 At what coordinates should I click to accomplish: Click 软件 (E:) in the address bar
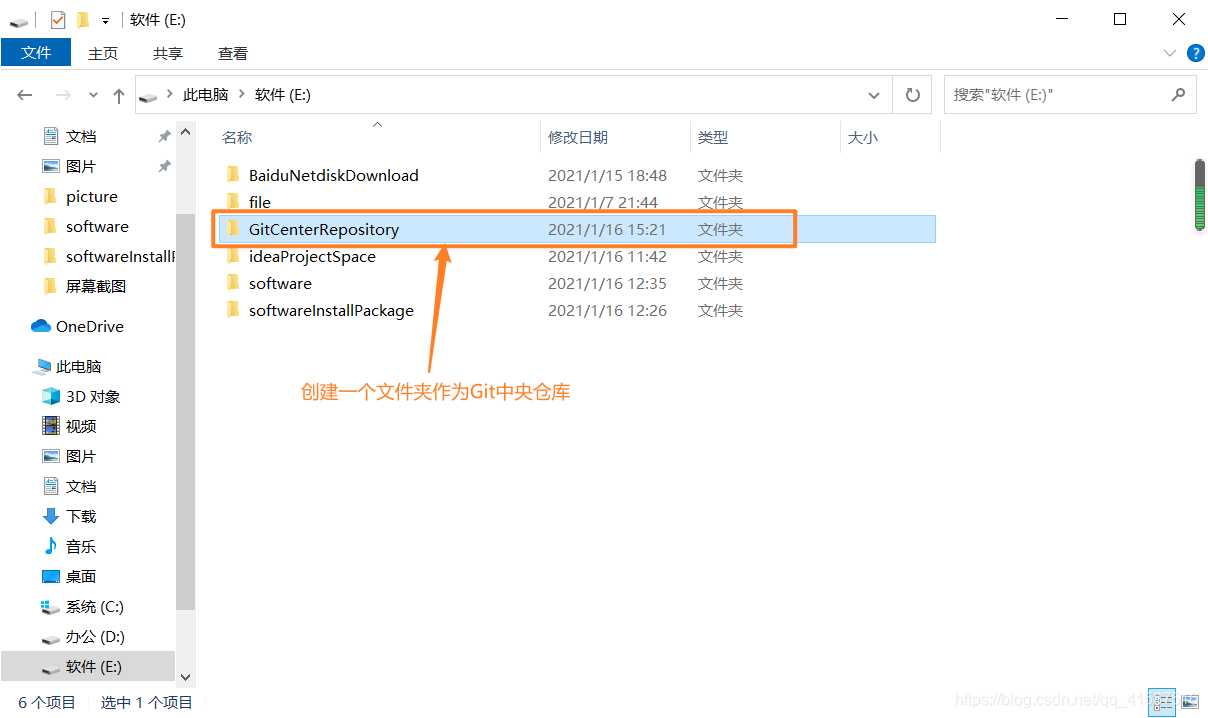283,94
